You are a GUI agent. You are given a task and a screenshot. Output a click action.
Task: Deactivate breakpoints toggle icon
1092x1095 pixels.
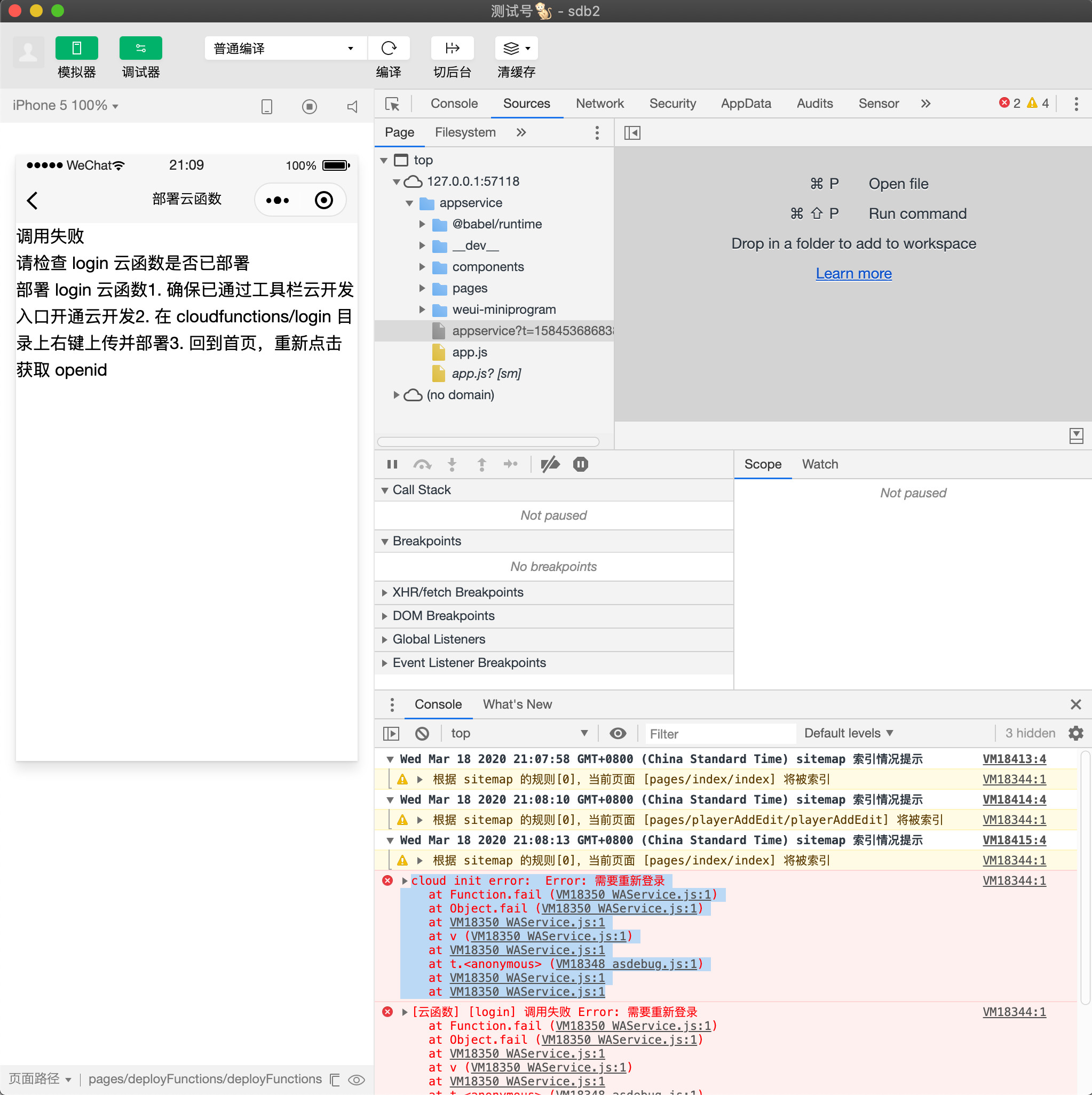pos(550,464)
